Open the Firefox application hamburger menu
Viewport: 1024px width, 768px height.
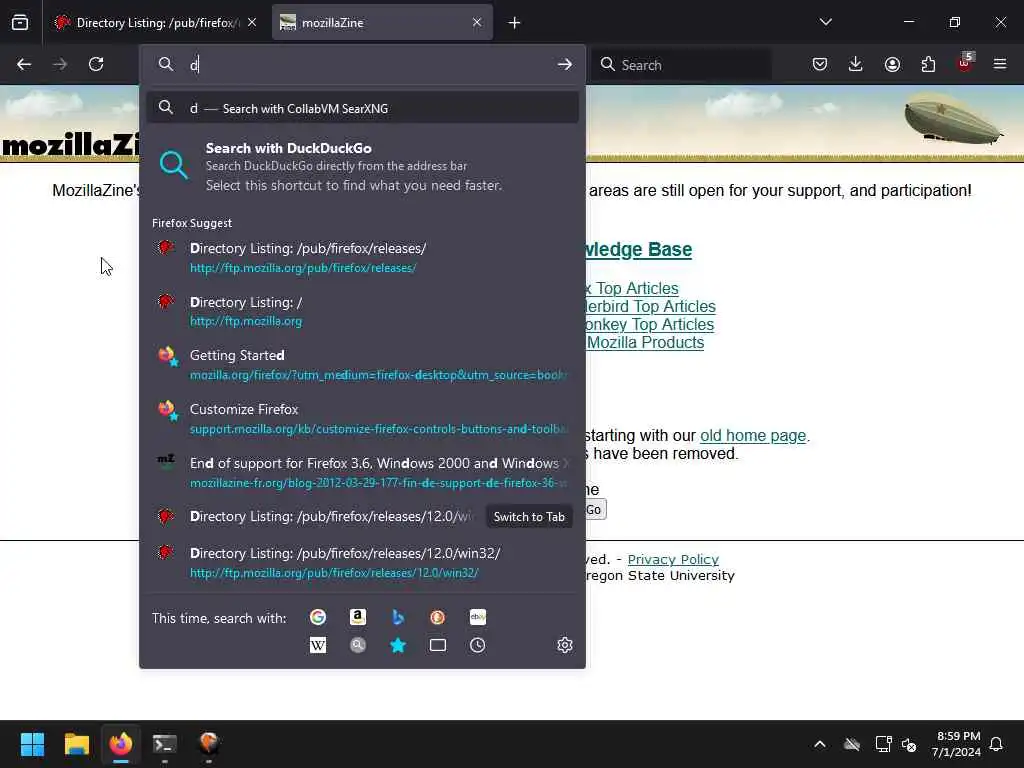click(x=1000, y=64)
